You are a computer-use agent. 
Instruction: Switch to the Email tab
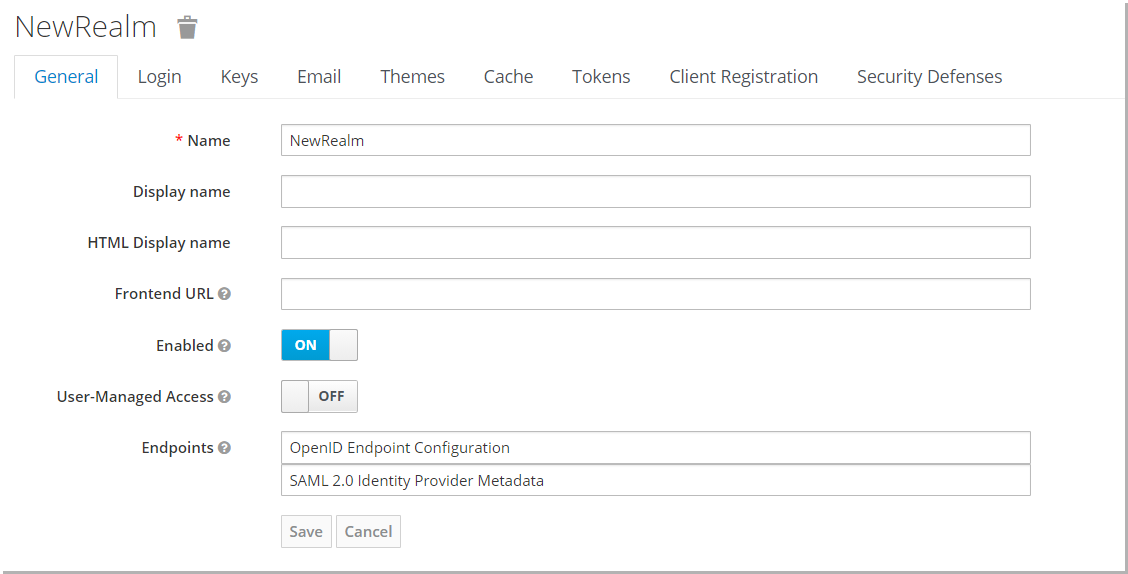pos(319,76)
